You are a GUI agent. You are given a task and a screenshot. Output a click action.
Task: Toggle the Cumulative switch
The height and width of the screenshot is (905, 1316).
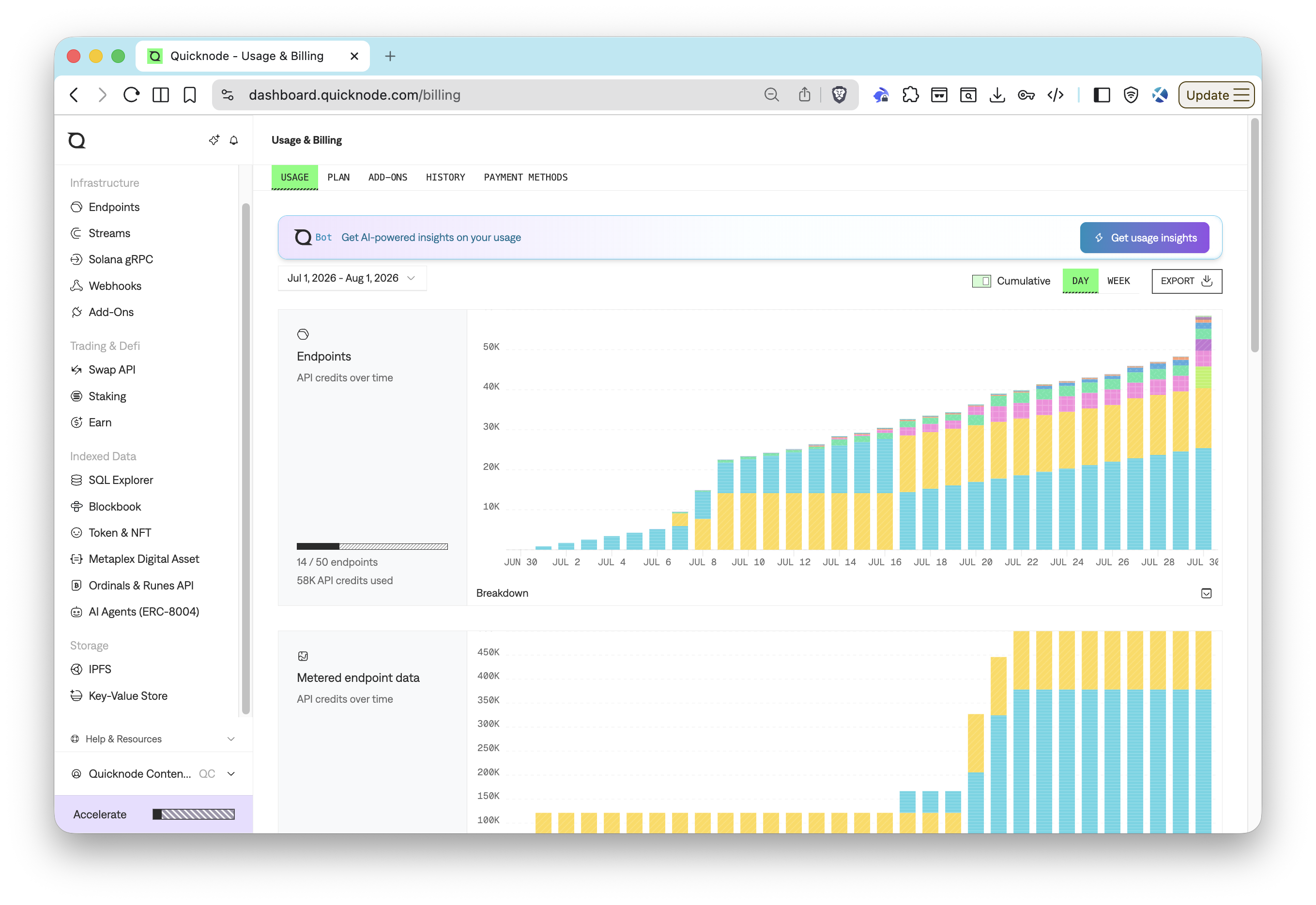point(981,281)
